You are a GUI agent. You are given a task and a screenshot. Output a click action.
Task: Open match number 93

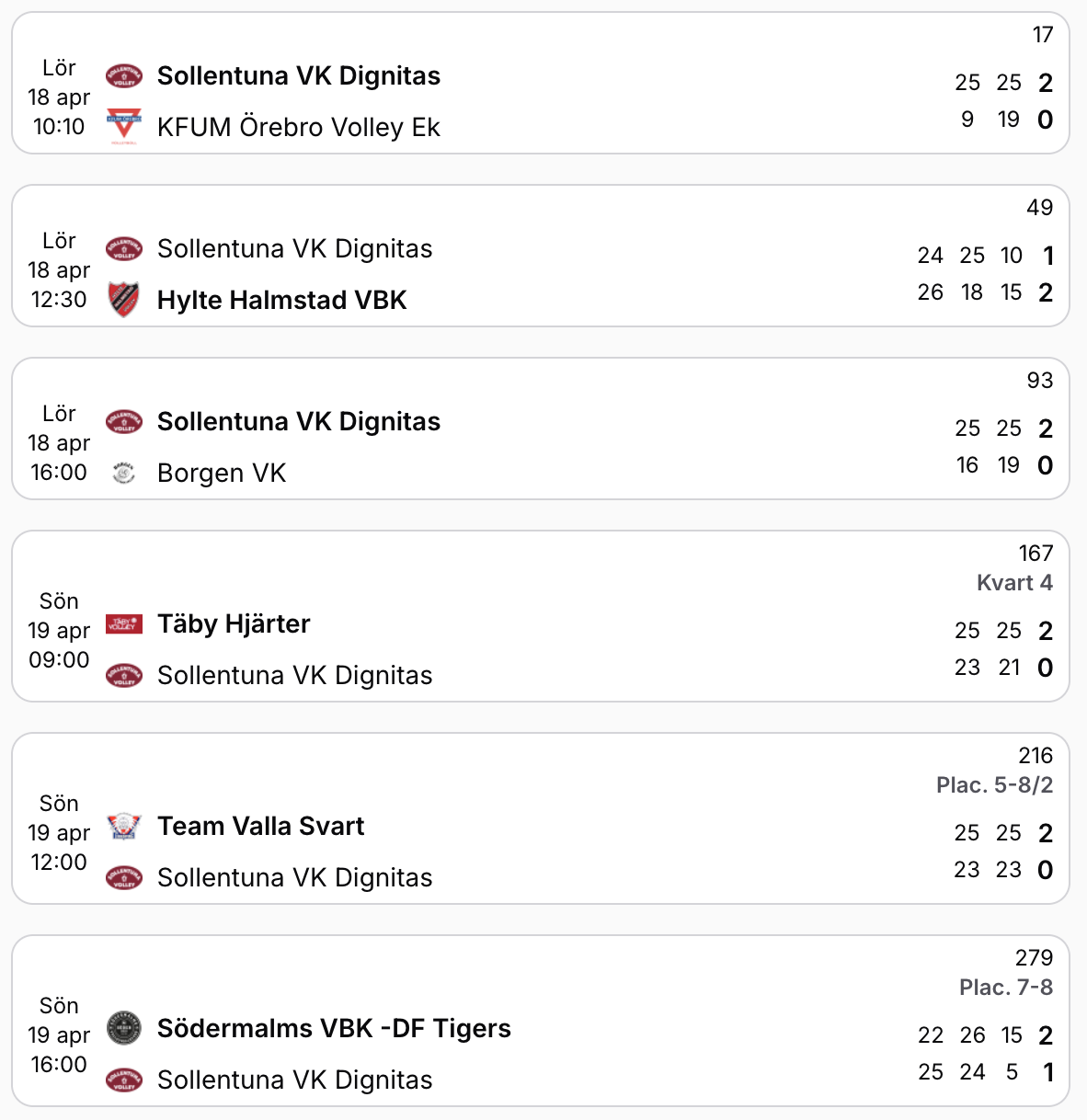coord(1039,381)
